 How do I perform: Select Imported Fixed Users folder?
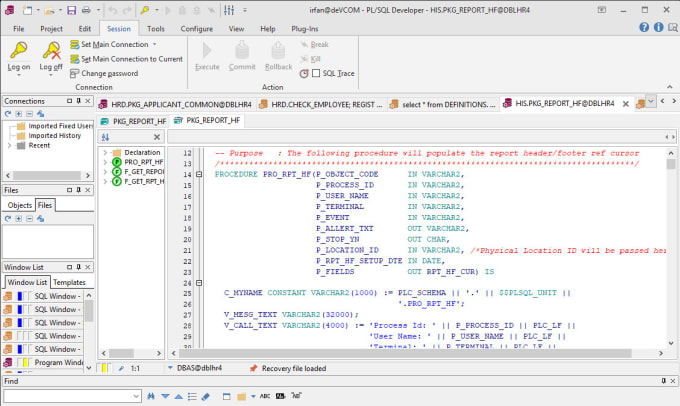tap(55, 126)
